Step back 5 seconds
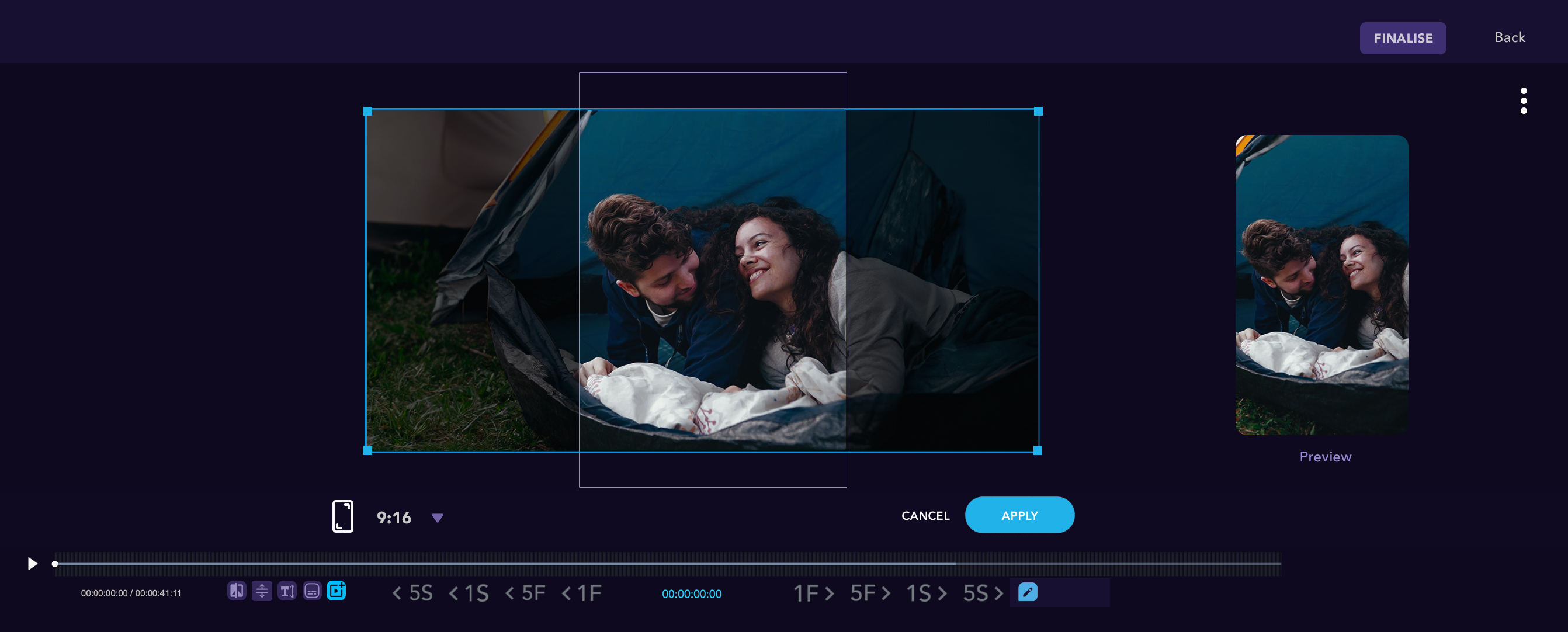The width and height of the screenshot is (1568, 632). [412, 593]
